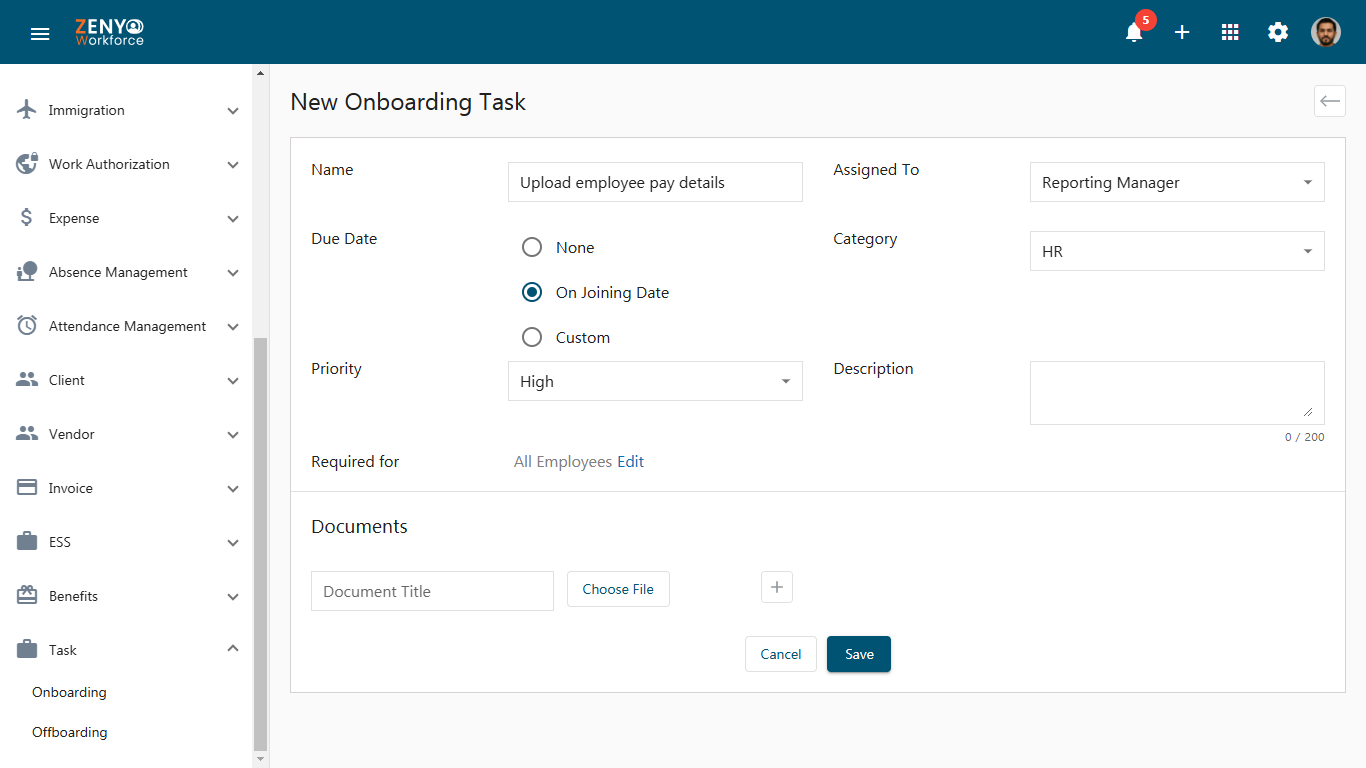Screen dimensions: 1366x768
Task: Click the sidebar scroll down arrow
Action: 261,760
